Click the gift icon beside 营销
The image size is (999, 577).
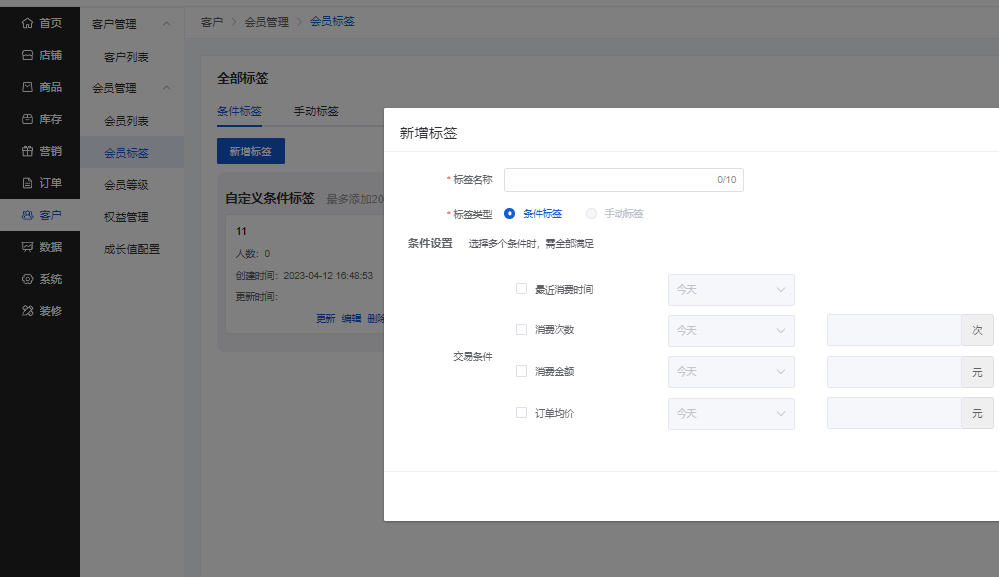(x=27, y=151)
